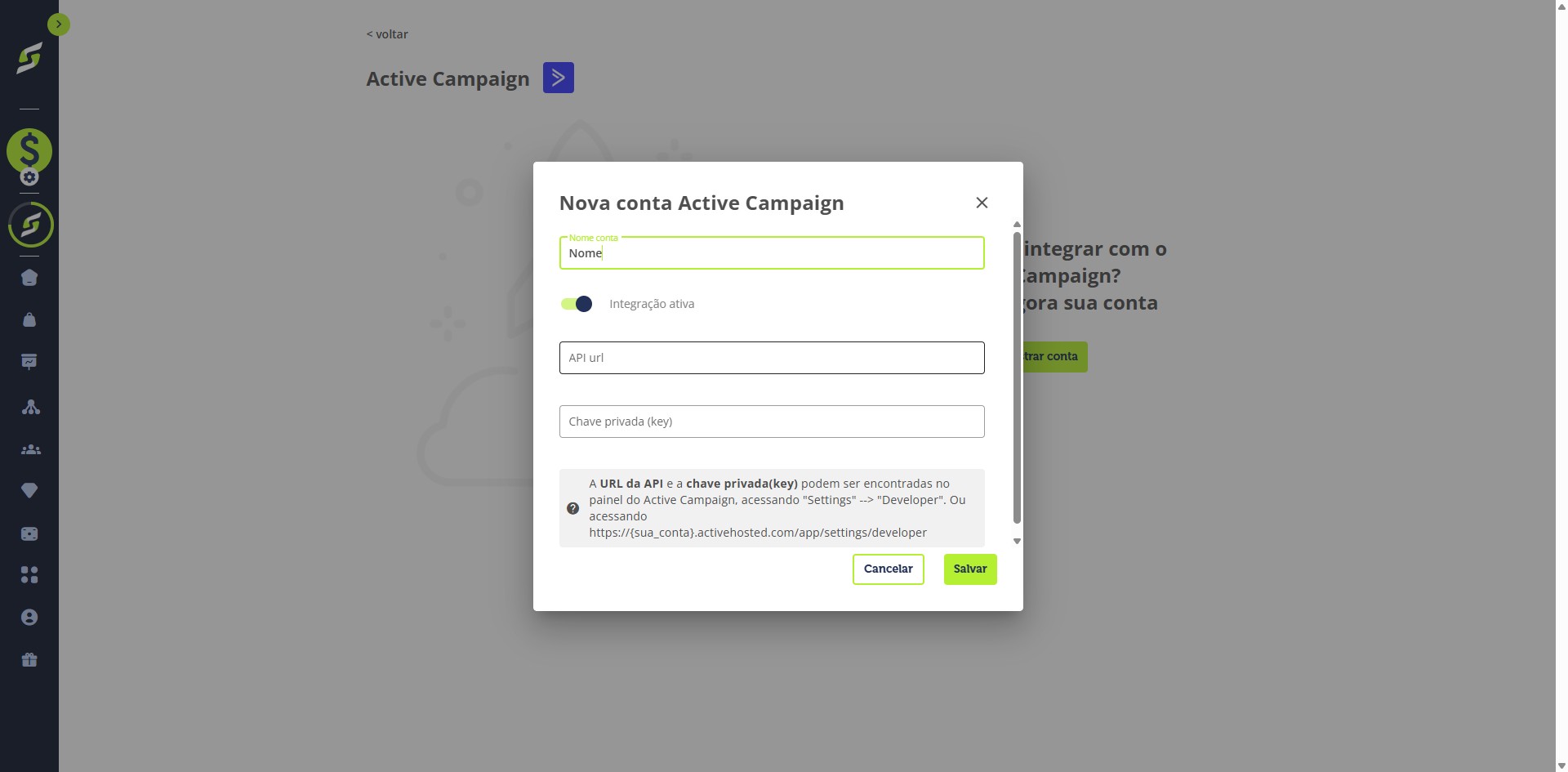Click the help question mark icon
This screenshot has height=772, width=1568.
(x=573, y=508)
